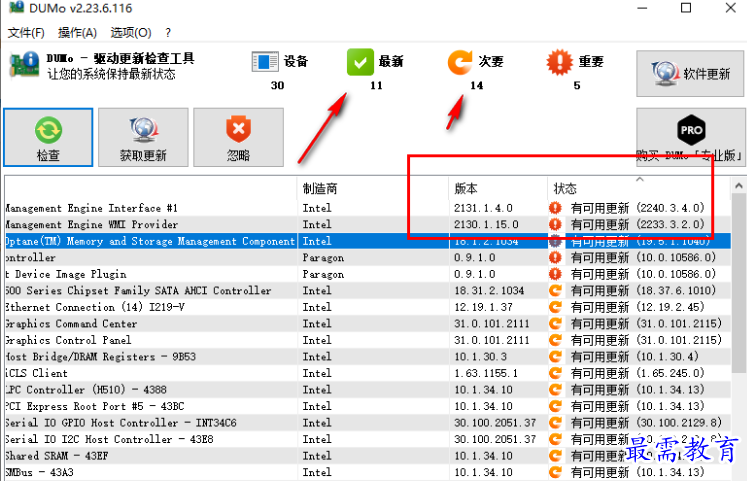Screen dimensions: 747x481
Task: Click critical icon on Device Image Plugin row
Action: (555, 274)
